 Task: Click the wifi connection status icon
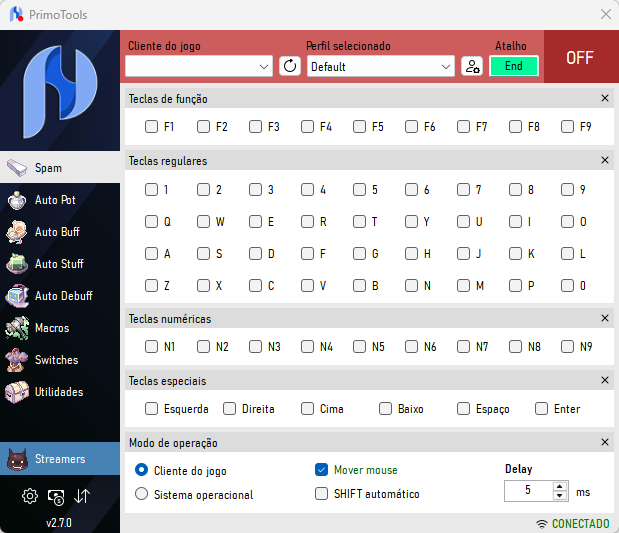click(x=542, y=524)
